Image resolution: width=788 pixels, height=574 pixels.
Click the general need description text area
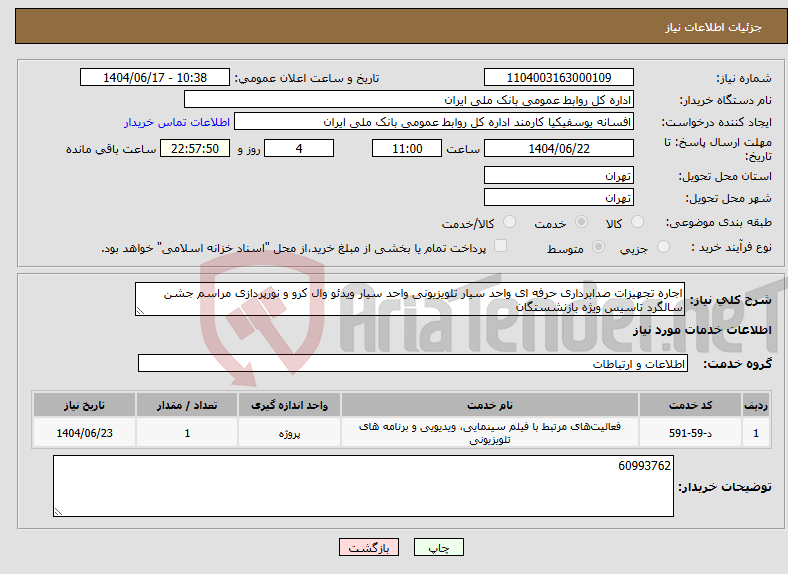(x=410, y=299)
